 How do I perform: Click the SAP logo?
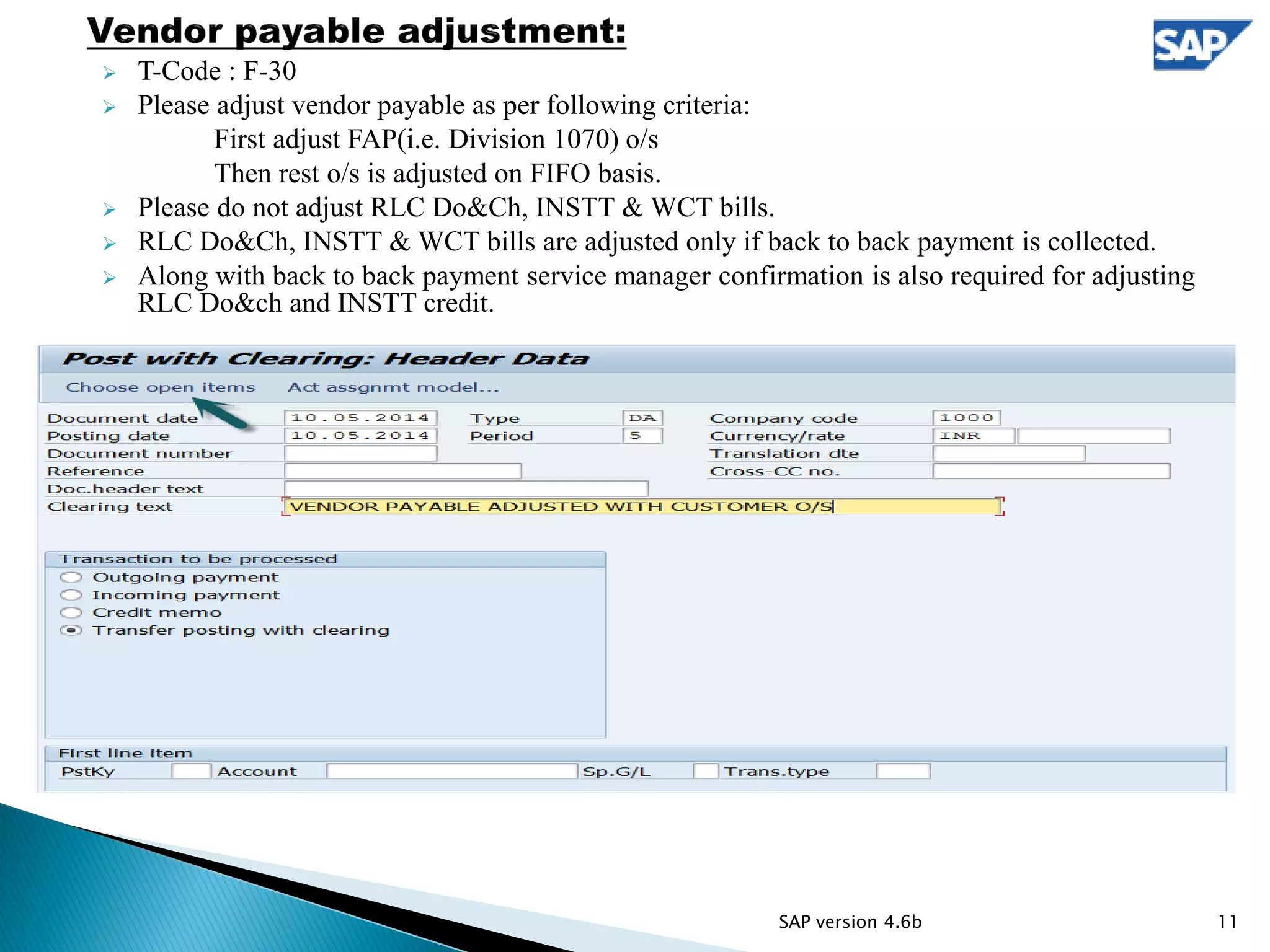1202,45
